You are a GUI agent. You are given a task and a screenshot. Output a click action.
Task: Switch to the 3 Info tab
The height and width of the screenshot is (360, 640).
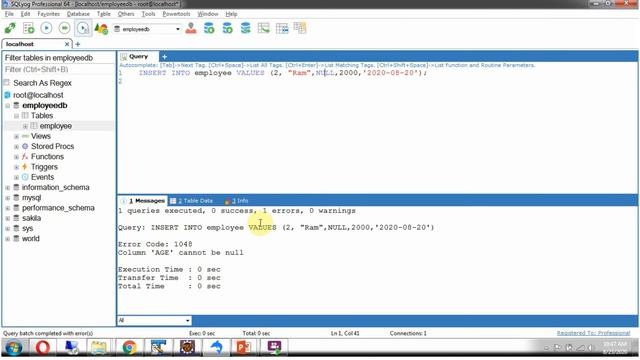(237, 201)
